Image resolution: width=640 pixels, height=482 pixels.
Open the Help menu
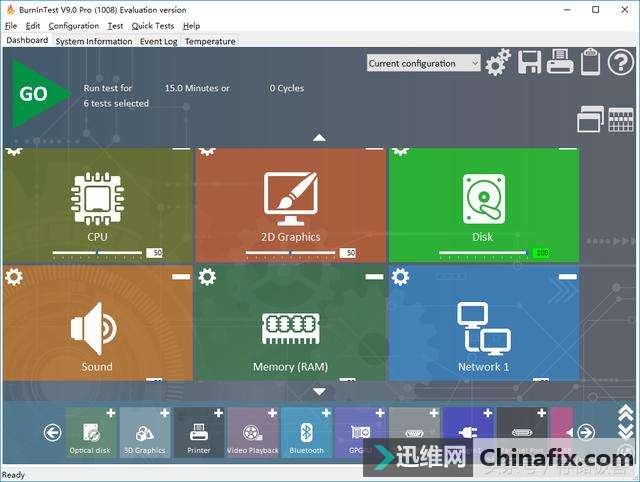click(191, 26)
